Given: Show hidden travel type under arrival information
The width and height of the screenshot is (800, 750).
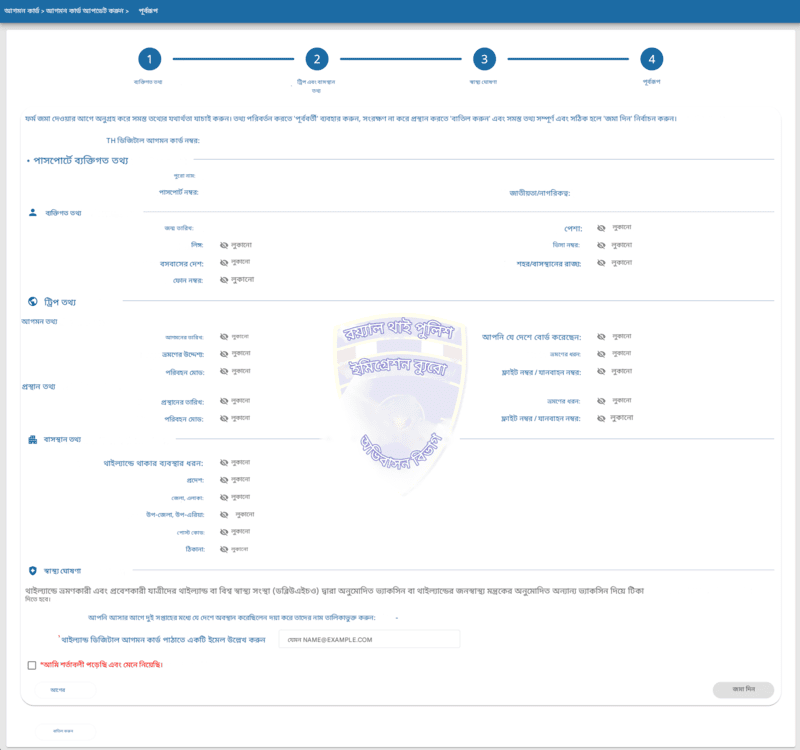Looking at the screenshot, I should [601, 354].
